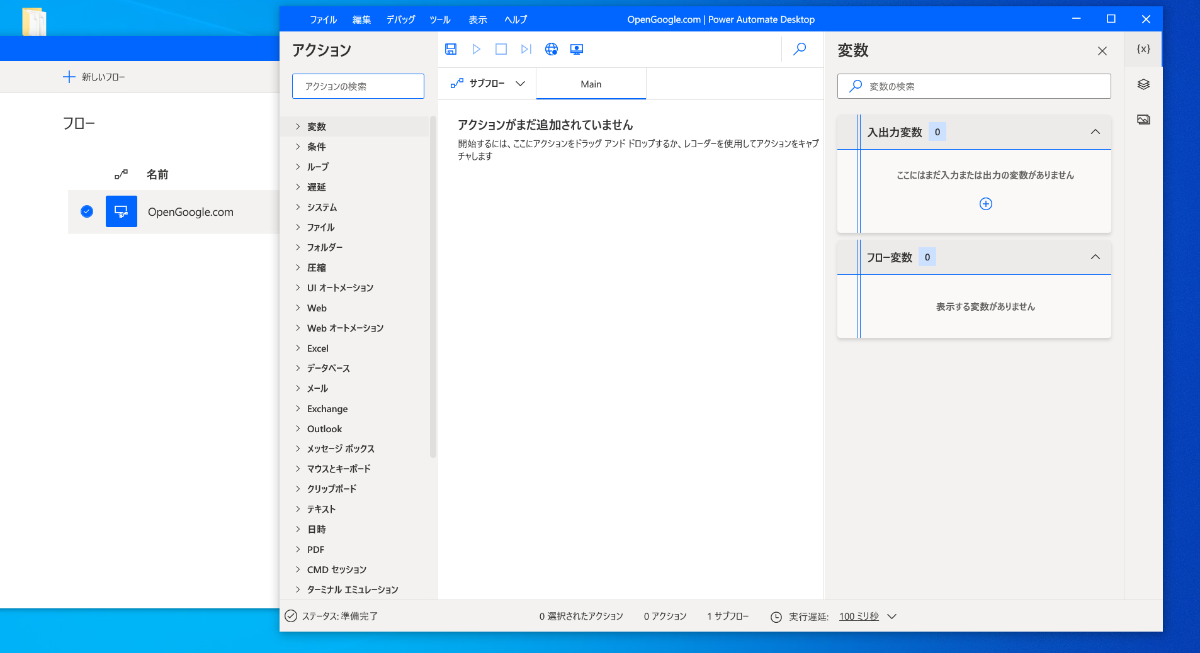
Task: Open the UI elements layers icon
Action: tap(1144, 84)
